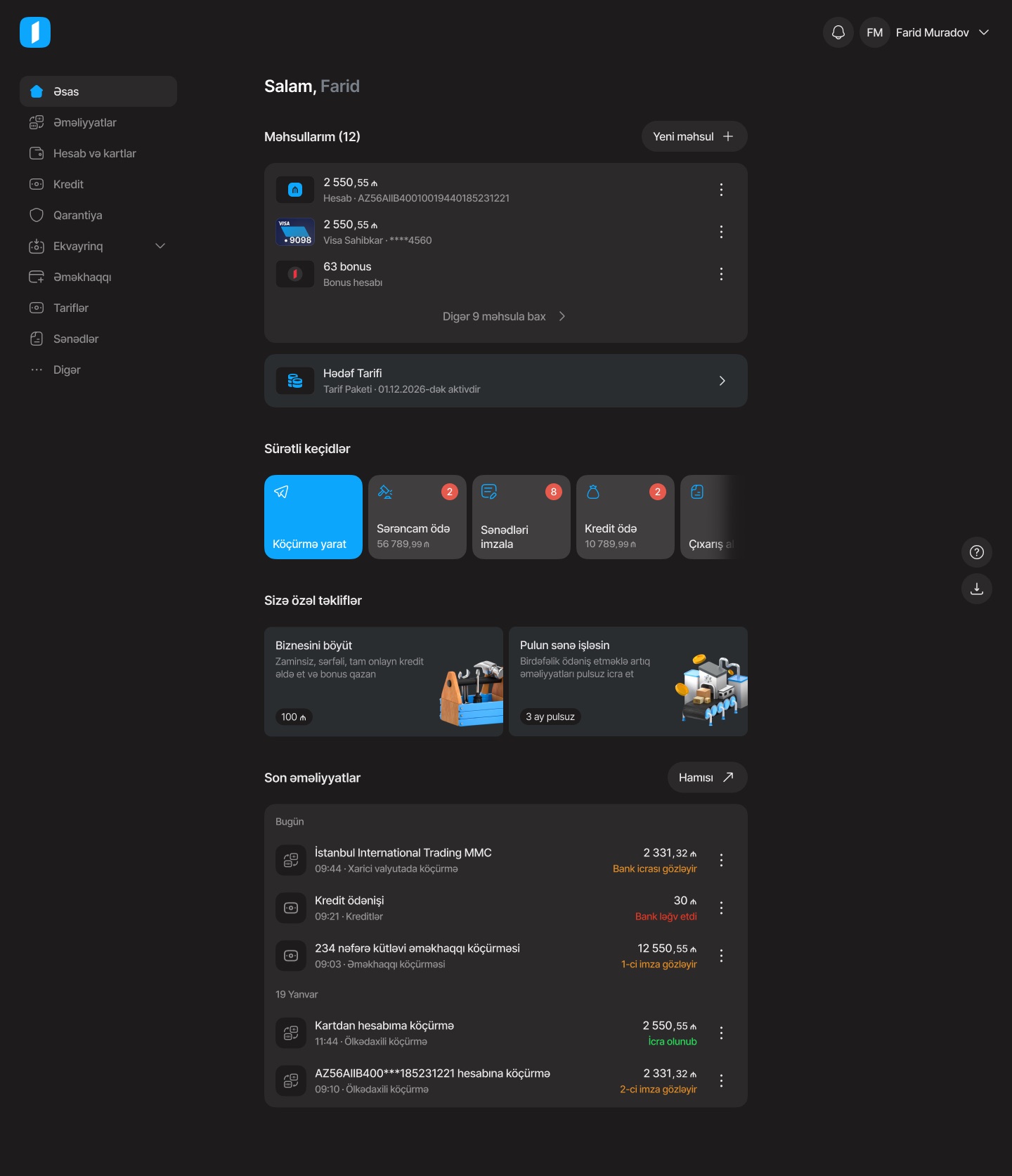The height and width of the screenshot is (1176, 1012).
Task: Expand the Ekvayrinq submenu chevron
Action: click(160, 246)
